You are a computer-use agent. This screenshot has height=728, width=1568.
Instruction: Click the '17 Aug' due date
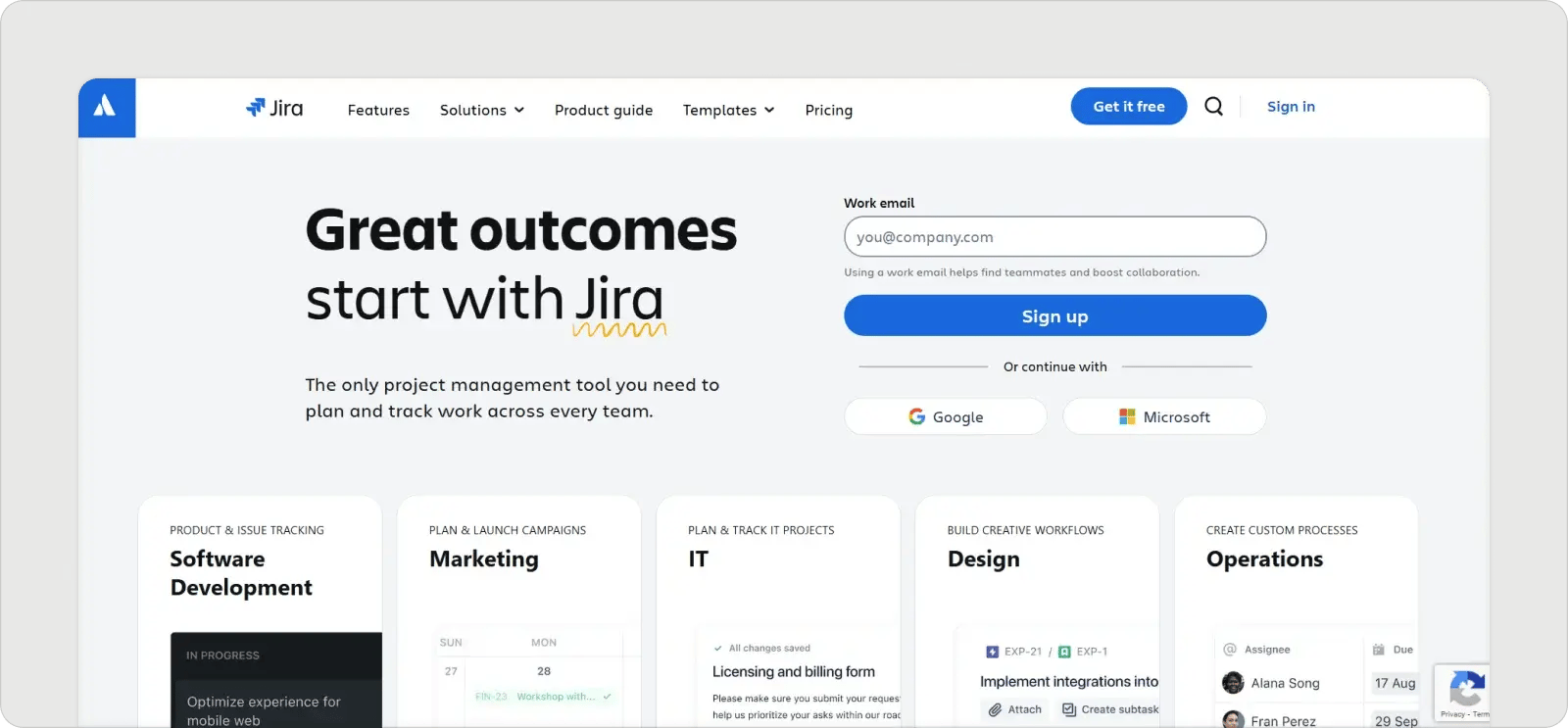[1395, 683]
